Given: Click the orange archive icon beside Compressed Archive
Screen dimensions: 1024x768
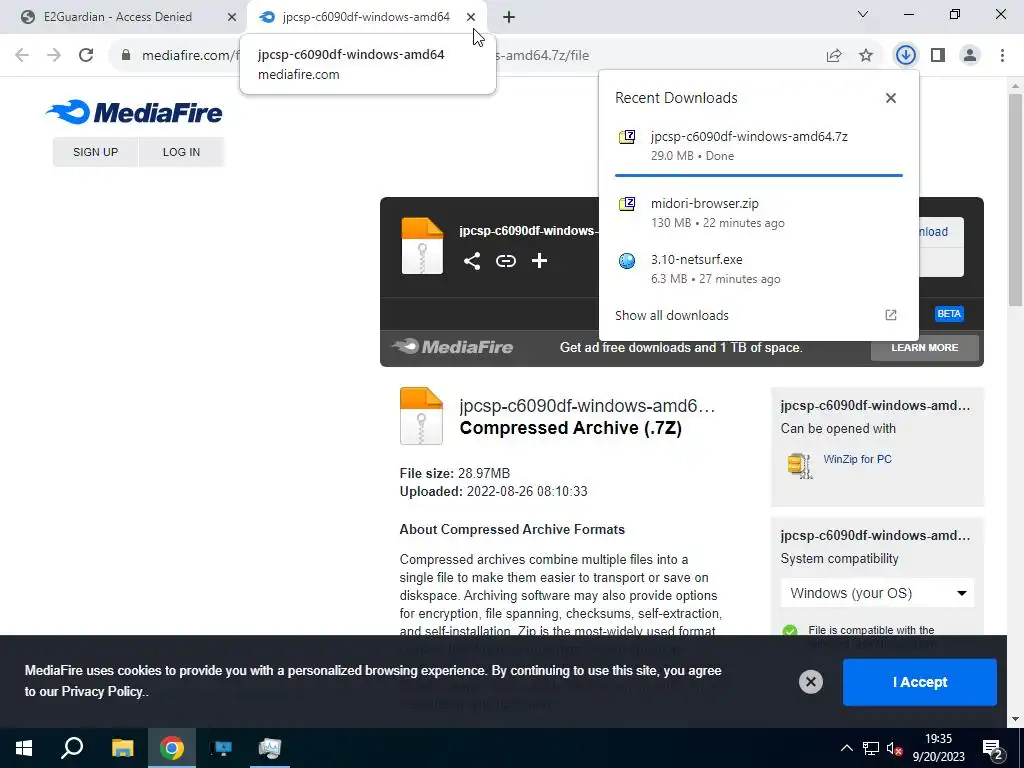Looking at the screenshot, I should 421,416.
